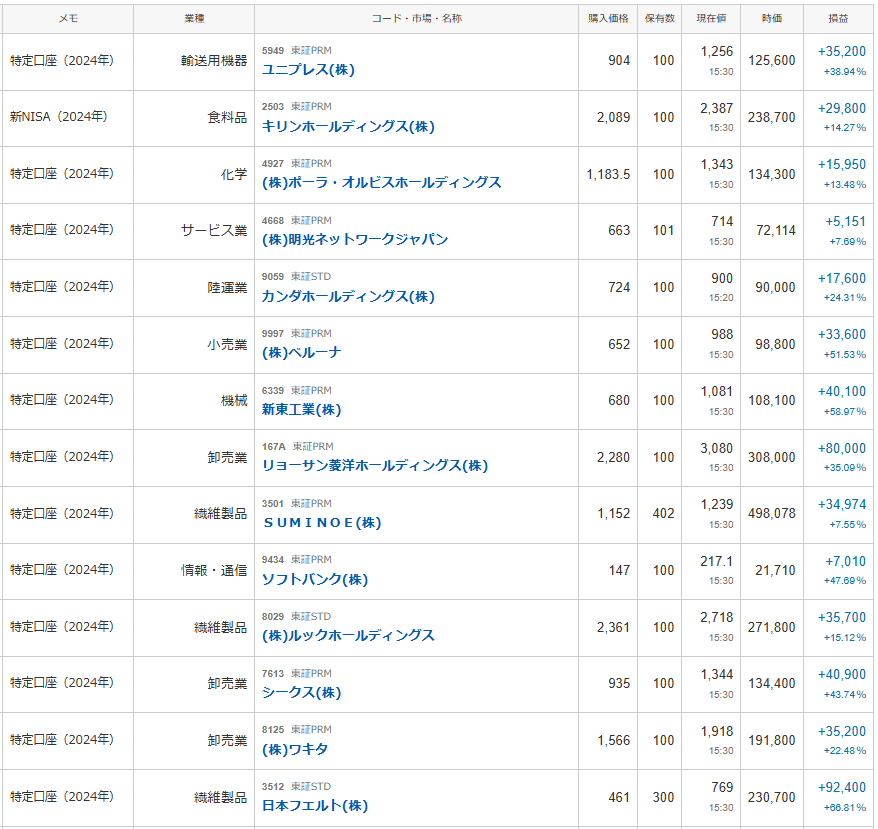Open (株)明光ネットワークジャパン stock details

355,240
